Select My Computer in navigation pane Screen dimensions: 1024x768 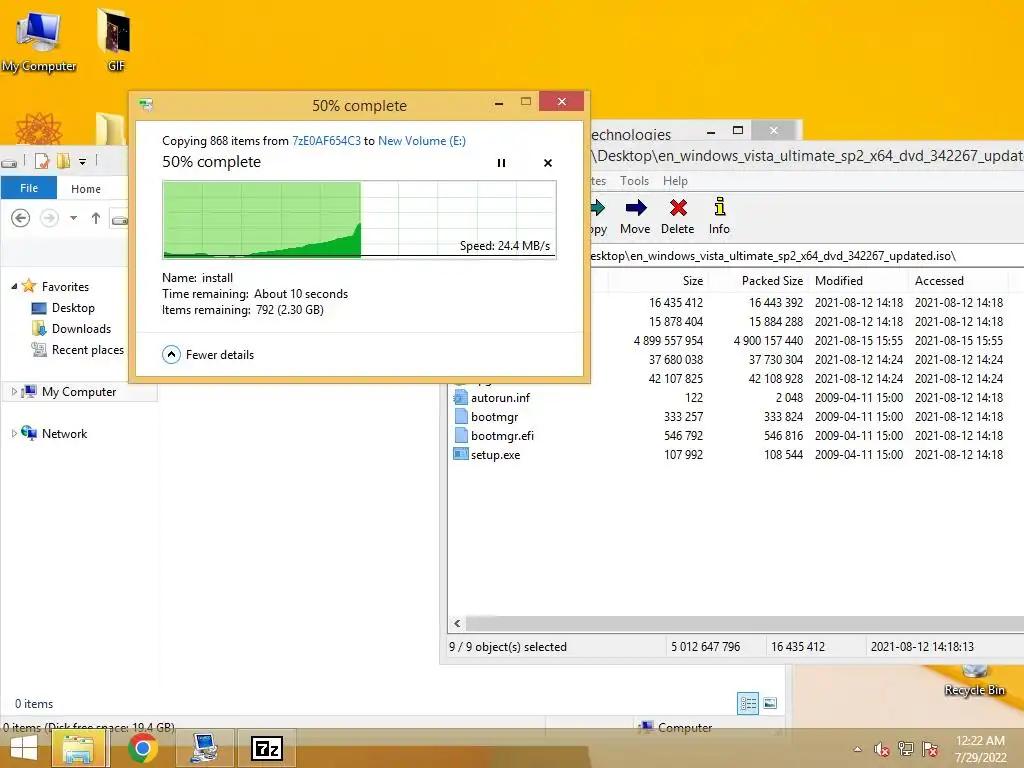(x=79, y=392)
